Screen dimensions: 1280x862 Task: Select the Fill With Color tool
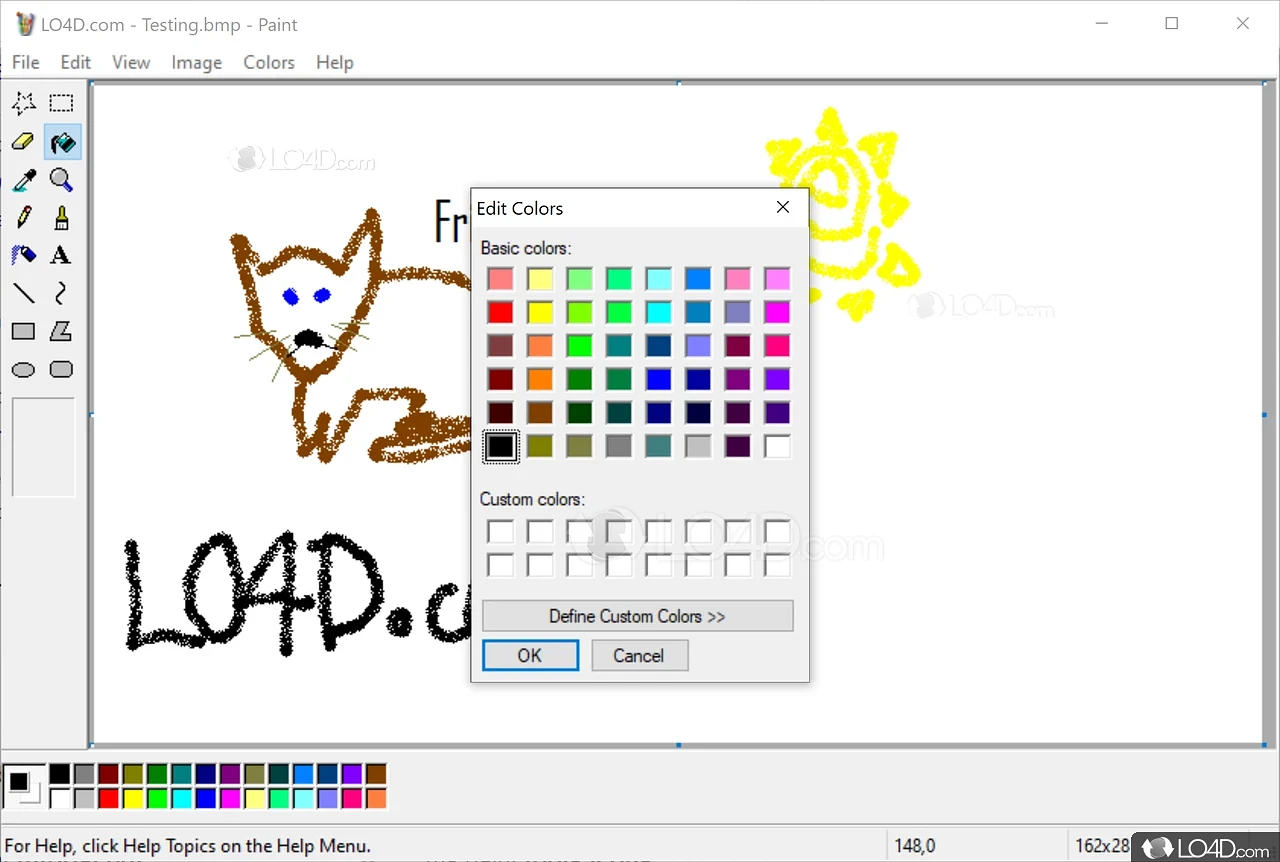[61, 141]
